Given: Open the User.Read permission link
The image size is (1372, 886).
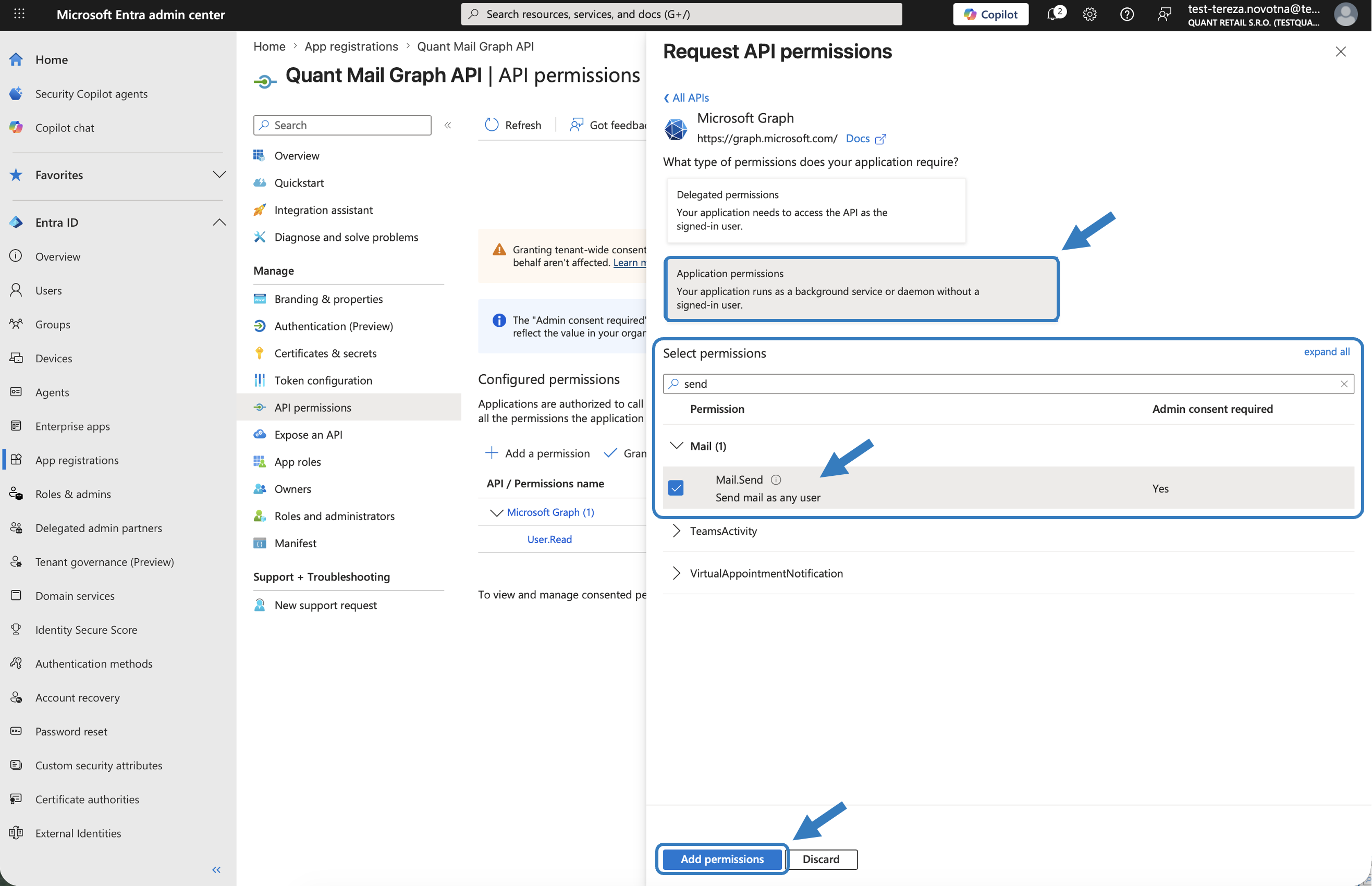Looking at the screenshot, I should [549, 539].
